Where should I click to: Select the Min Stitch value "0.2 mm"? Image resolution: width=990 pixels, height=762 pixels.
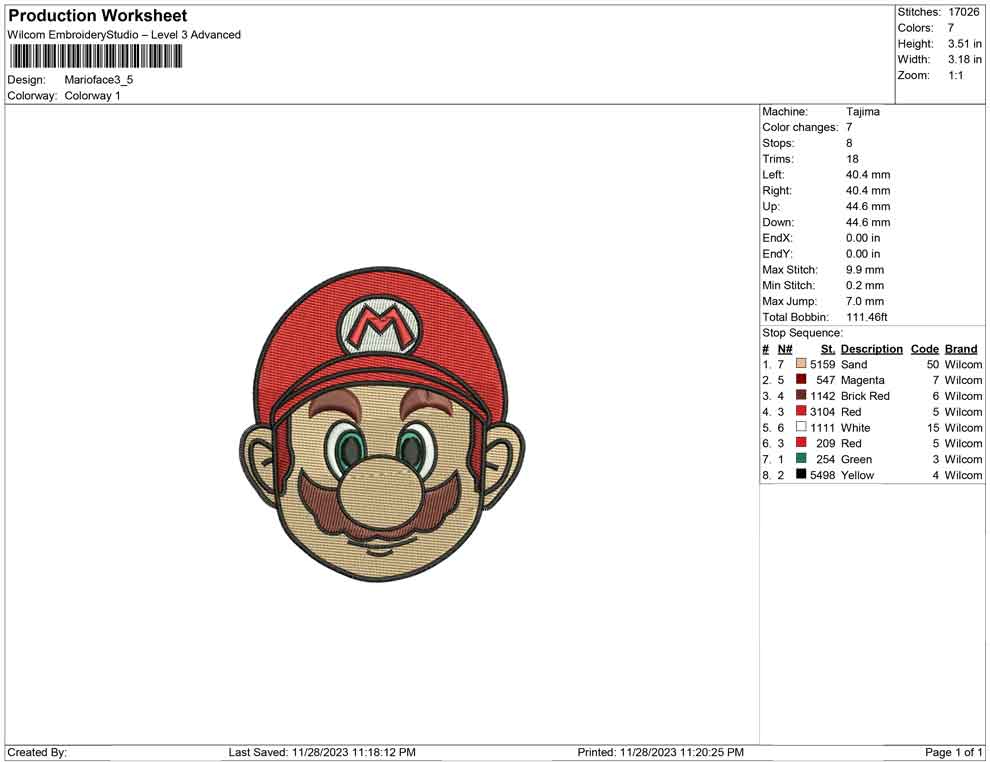click(865, 285)
